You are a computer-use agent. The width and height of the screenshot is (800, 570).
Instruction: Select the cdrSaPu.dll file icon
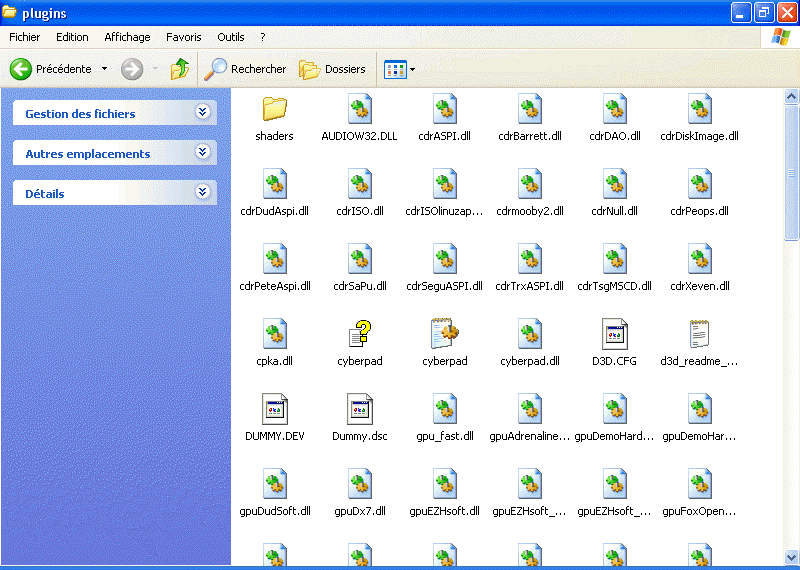point(360,259)
